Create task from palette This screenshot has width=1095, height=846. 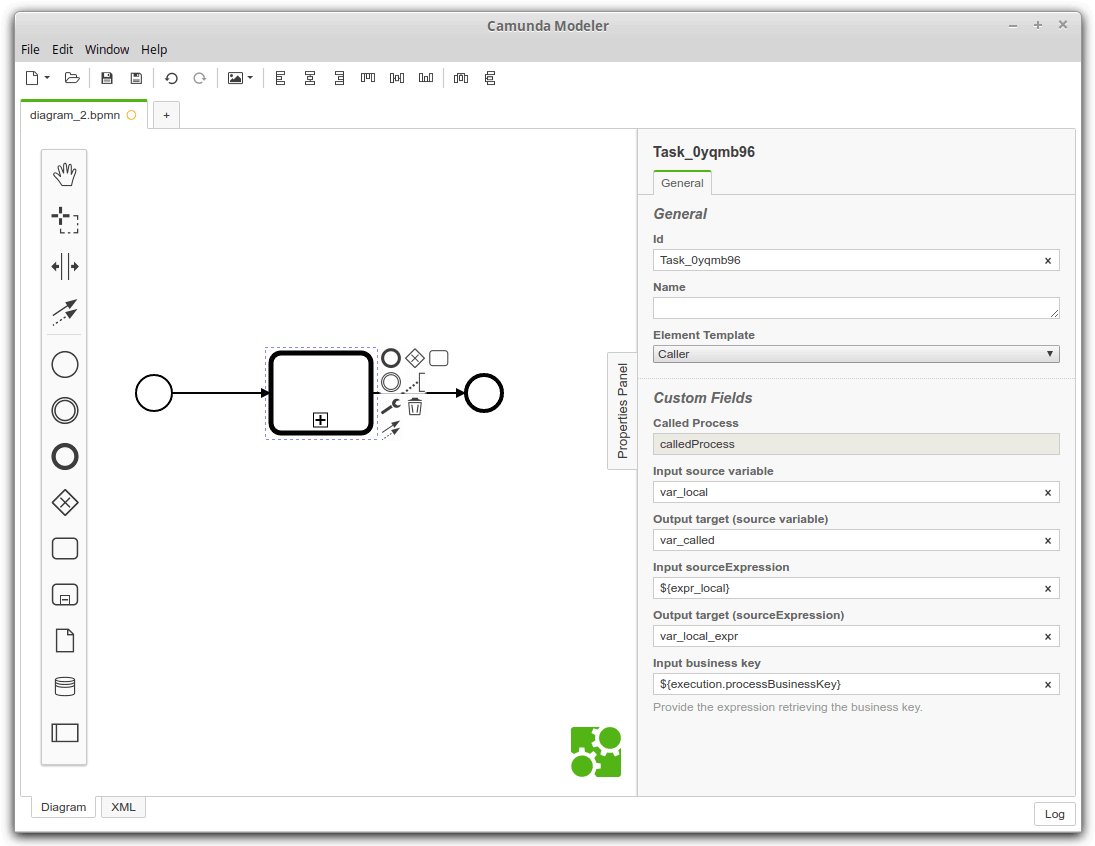tap(65, 549)
